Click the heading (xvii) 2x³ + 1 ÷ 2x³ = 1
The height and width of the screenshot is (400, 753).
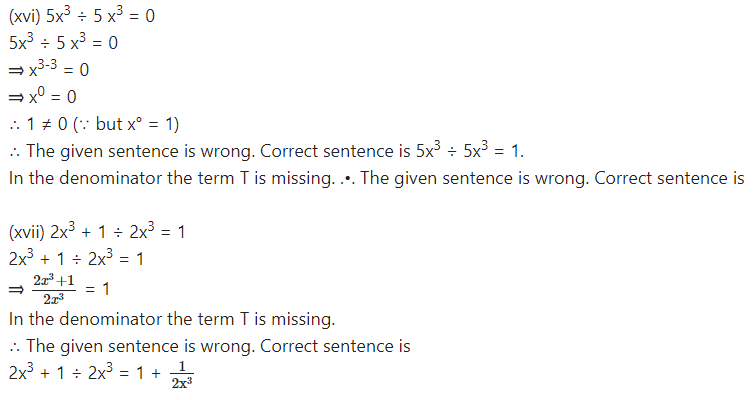point(97,231)
